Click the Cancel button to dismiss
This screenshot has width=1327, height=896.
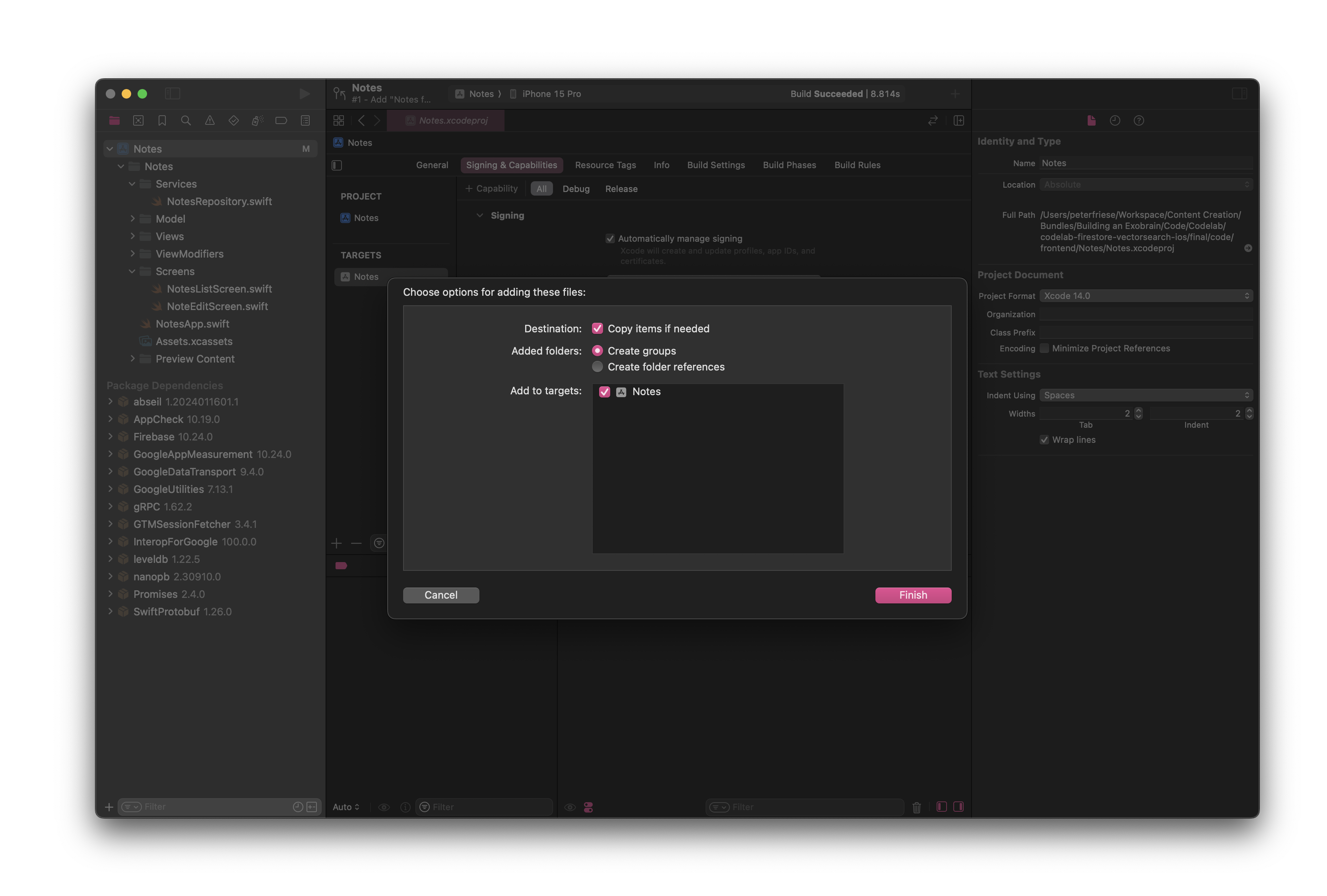coord(441,594)
